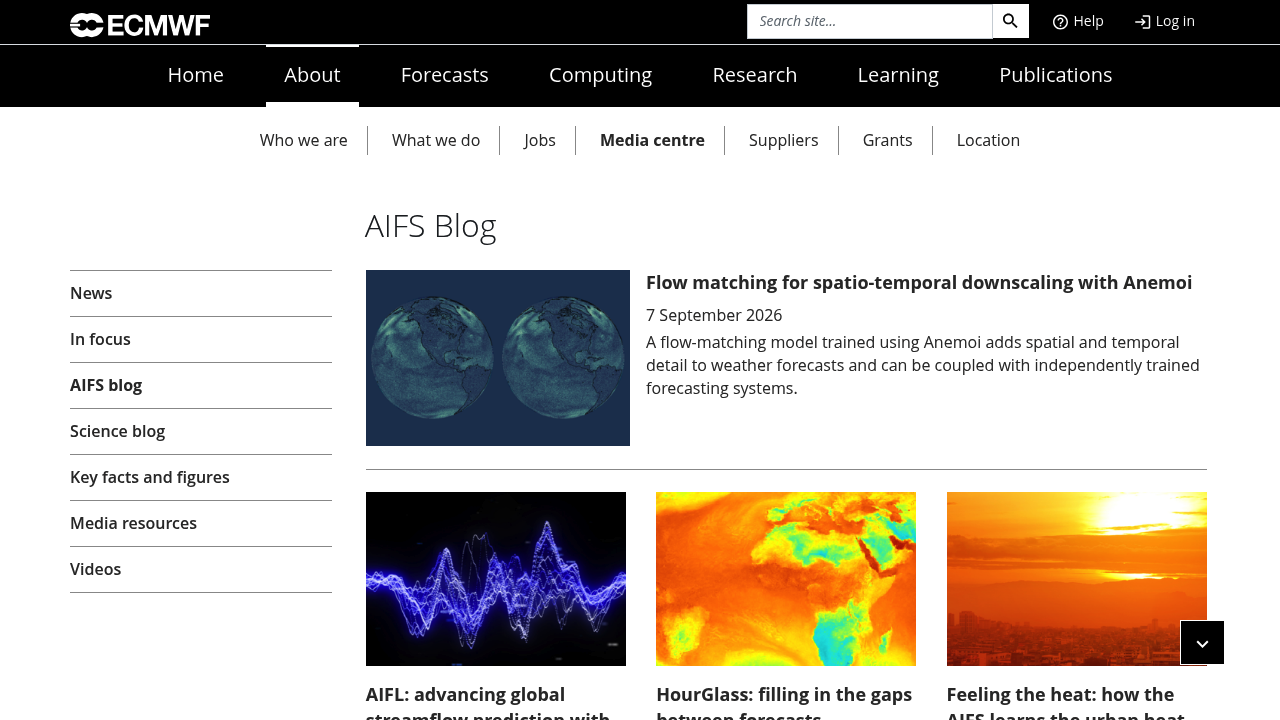1280x720 pixels.
Task: Click the magnifier search button
Action: pos(1010,21)
